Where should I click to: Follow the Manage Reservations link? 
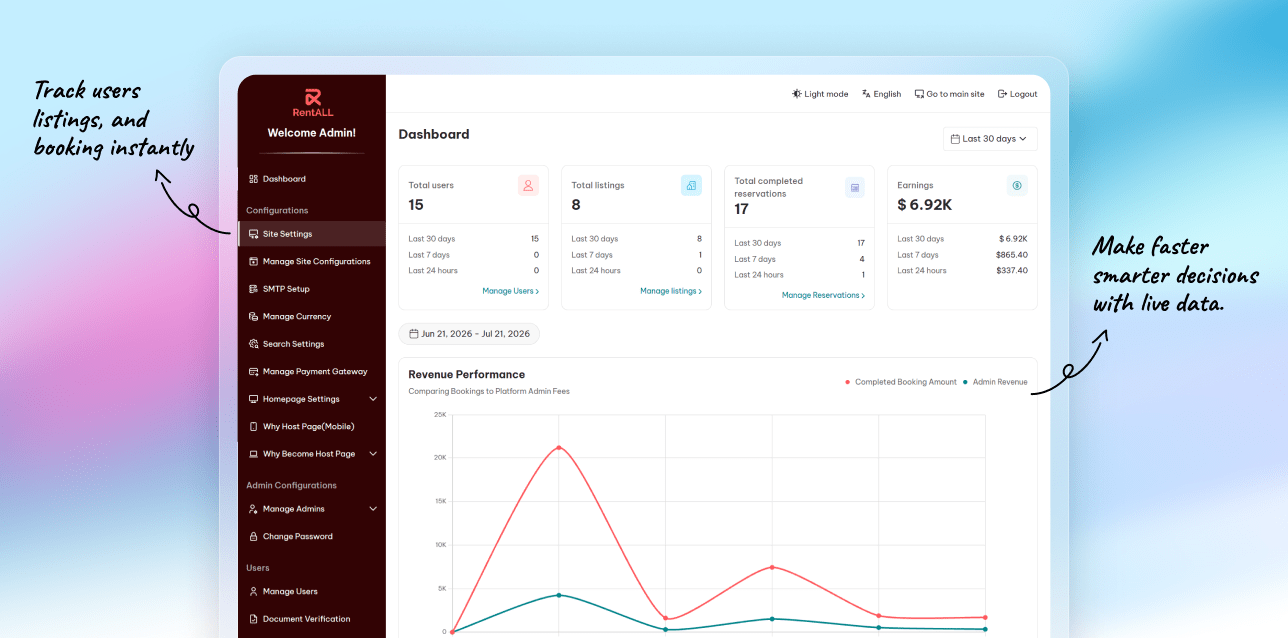tap(823, 295)
